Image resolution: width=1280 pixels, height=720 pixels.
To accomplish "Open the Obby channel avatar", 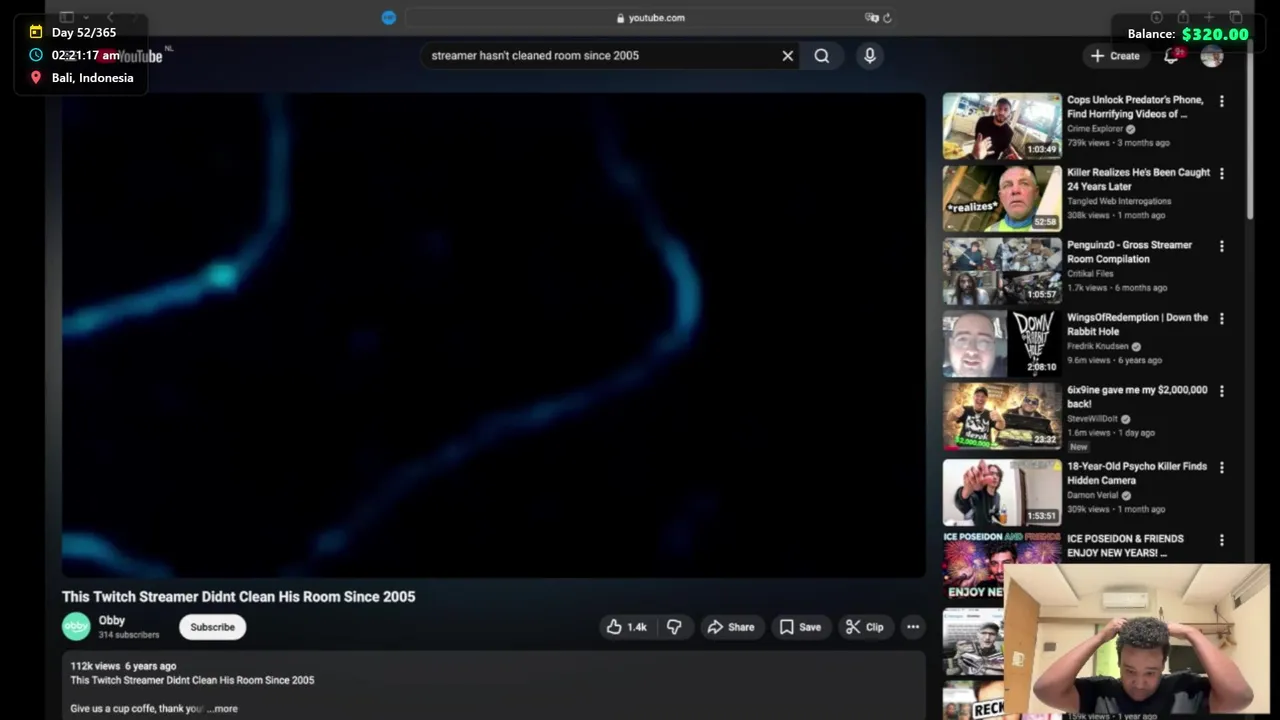I will point(76,627).
